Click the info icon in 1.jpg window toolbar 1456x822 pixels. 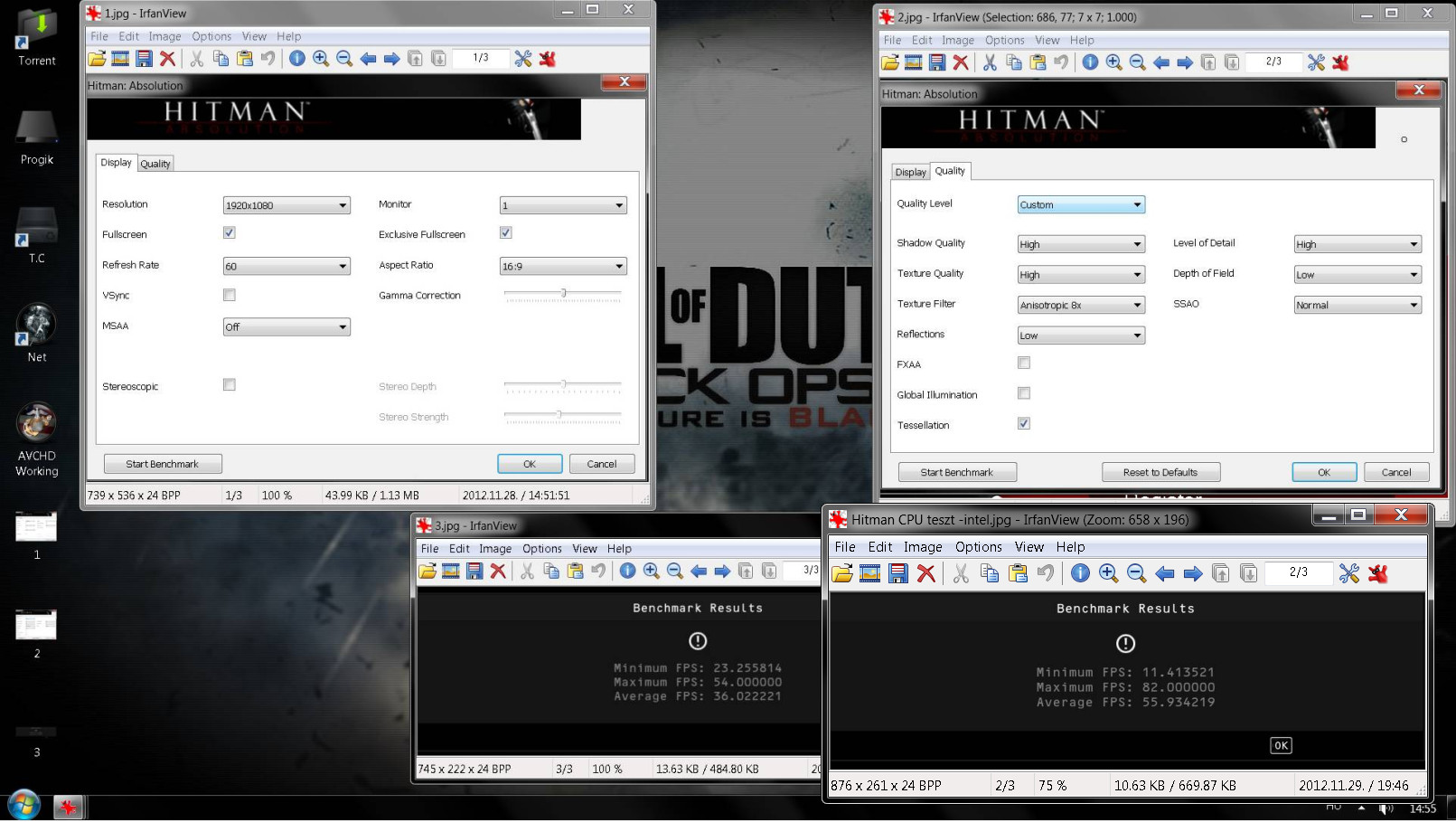[x=296, y=59]
